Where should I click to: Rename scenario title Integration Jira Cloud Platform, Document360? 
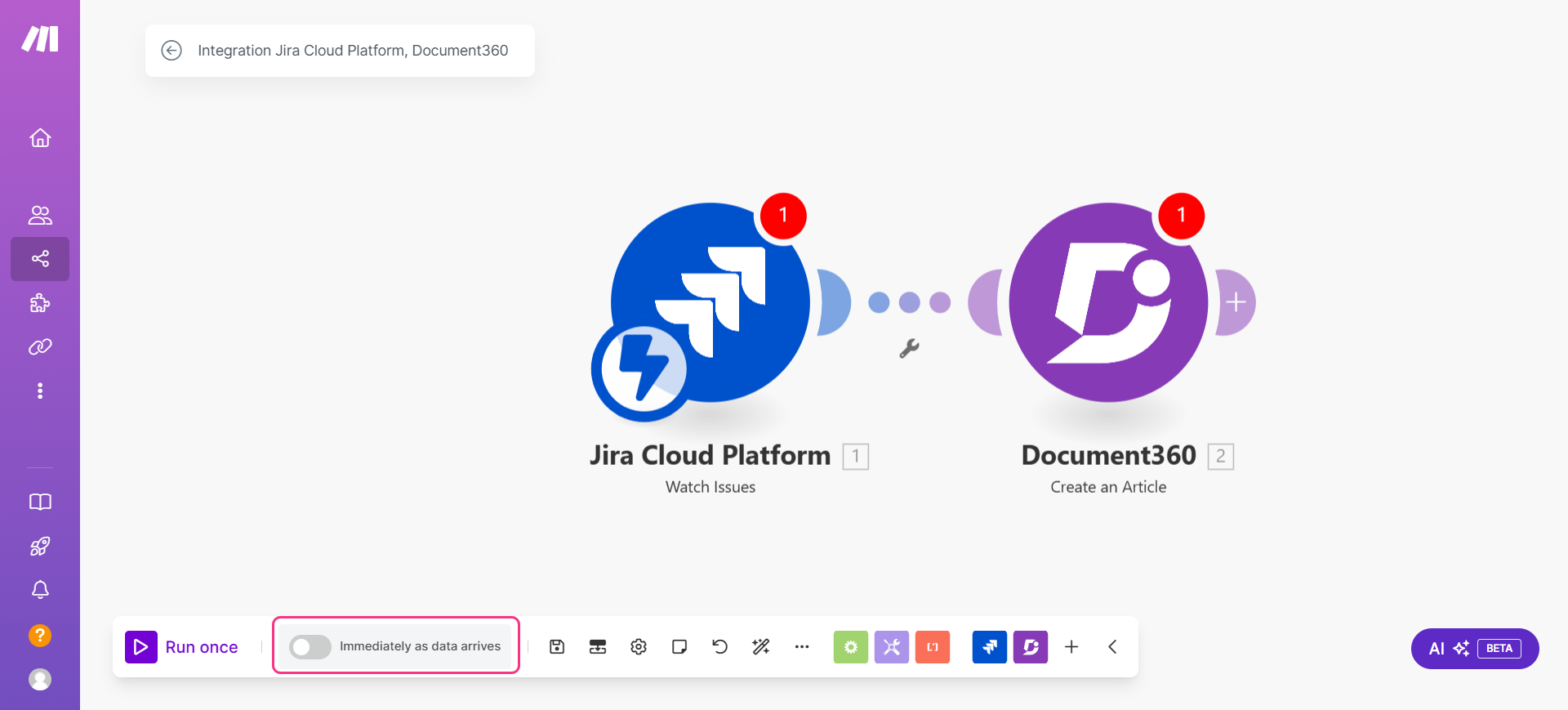click(353, 51)
